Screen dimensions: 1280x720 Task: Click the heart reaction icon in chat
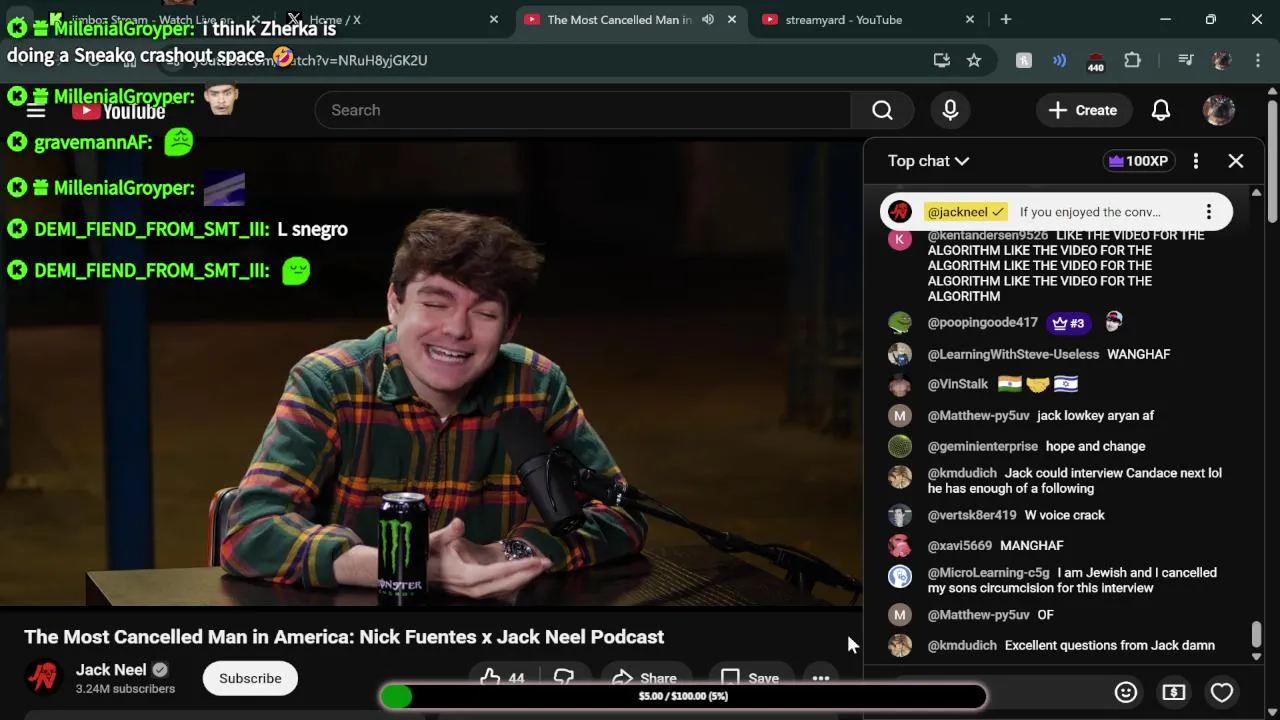click(x=1222, y=692)
